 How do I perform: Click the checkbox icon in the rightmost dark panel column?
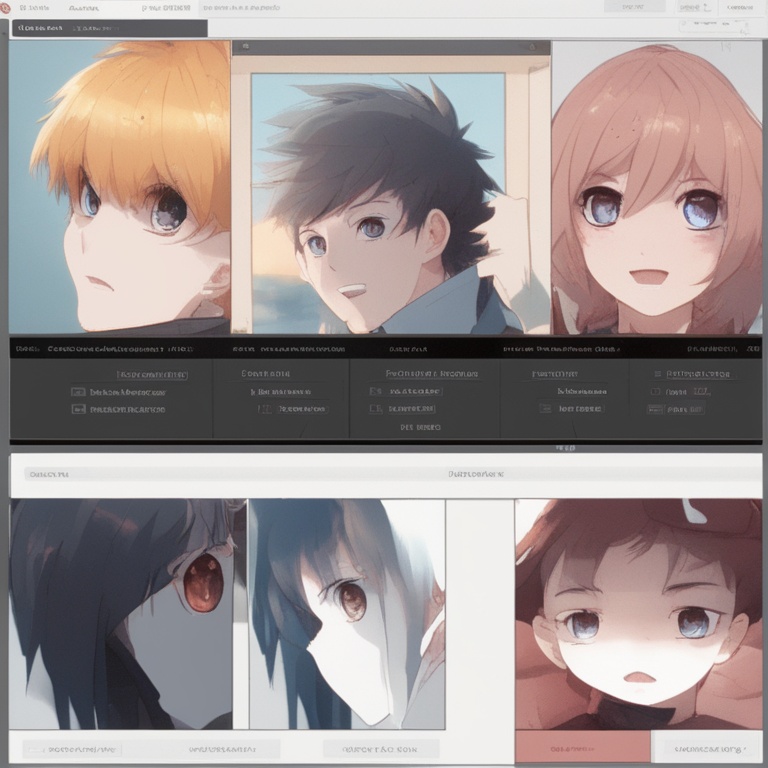655,392
